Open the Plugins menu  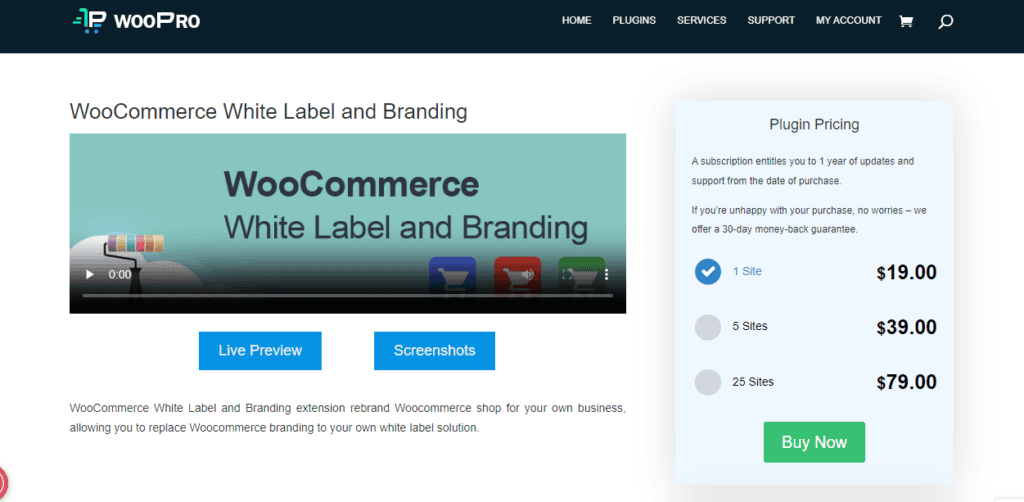pyautogui.click(x=634, y=20)
